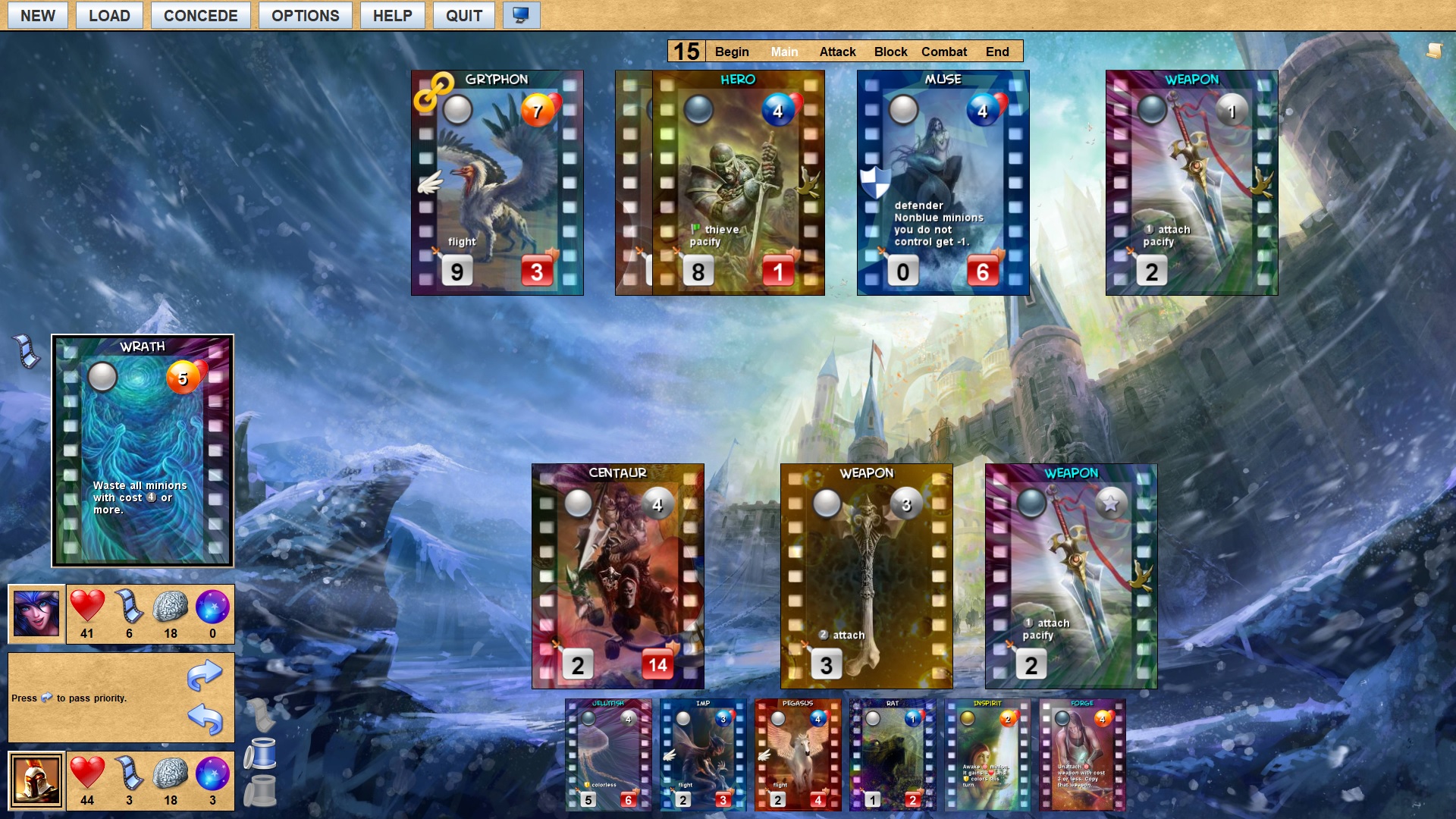Select the End phase in turn bar
Viewport: 1456px width, 819px height.
(x=997, y=52)
